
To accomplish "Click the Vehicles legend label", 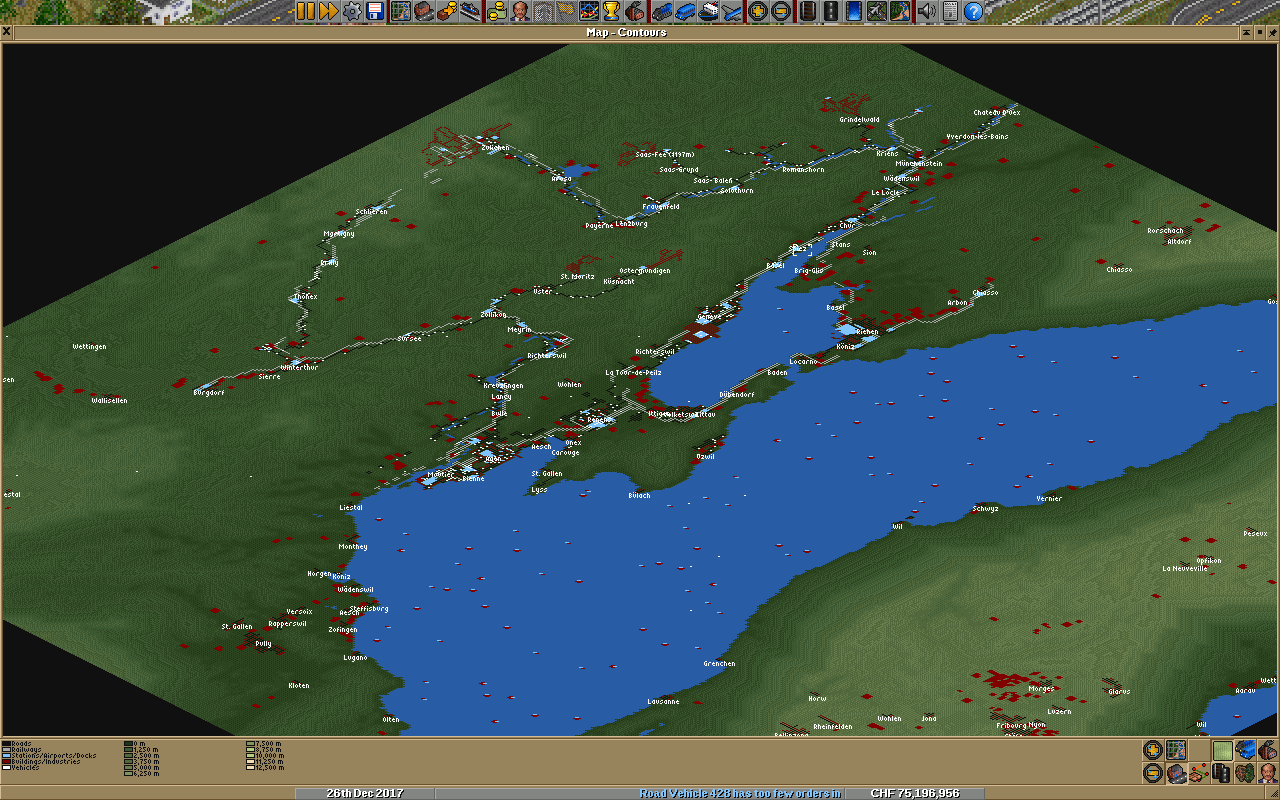I will (25, 768).
